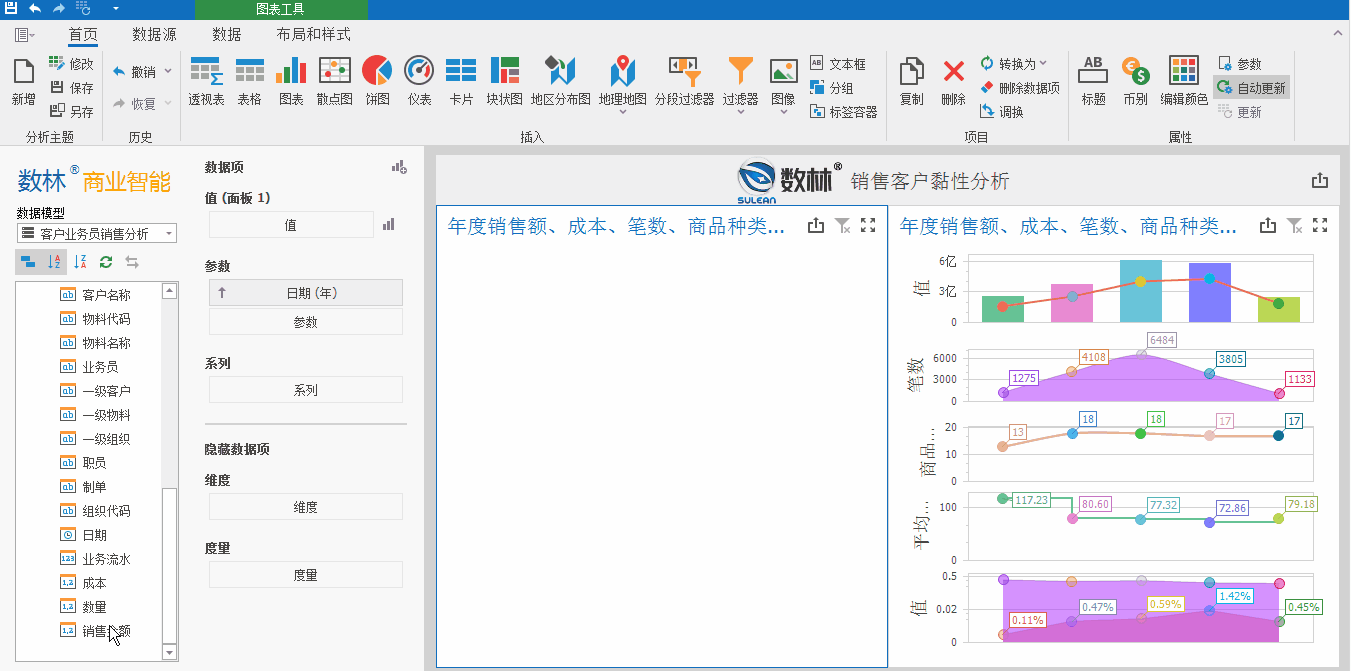Click the 删除 delete icon
The height and width of the screenshot is (671, 1351).
[953, 82]
